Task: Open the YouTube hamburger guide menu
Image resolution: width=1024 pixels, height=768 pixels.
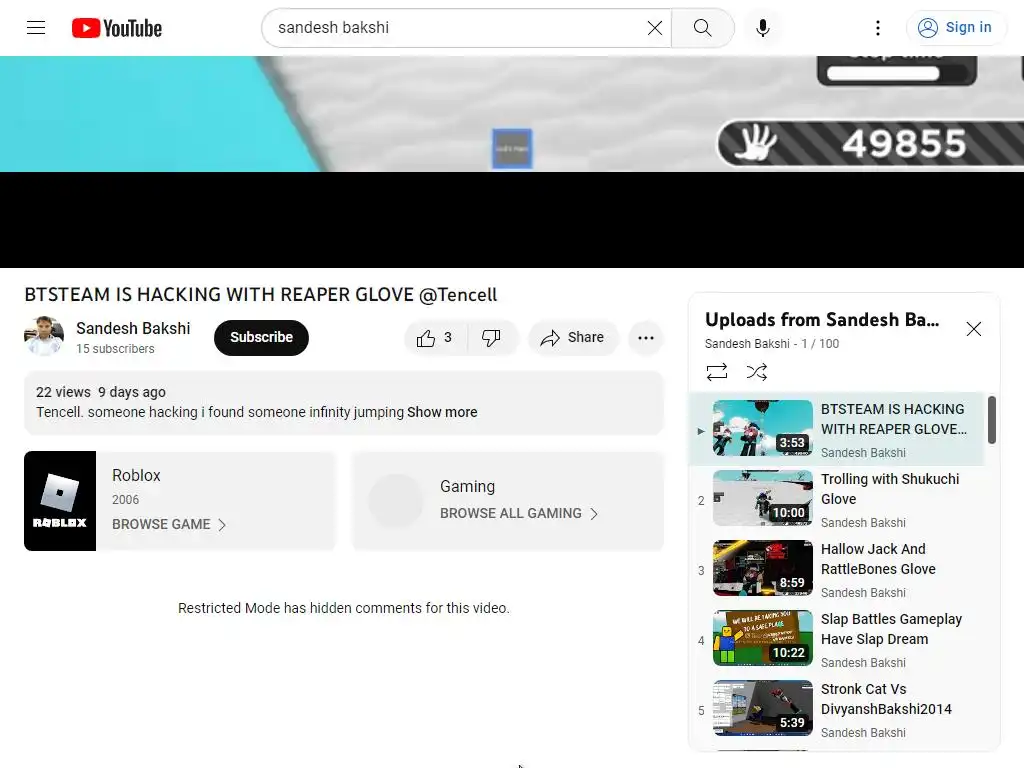Action: (x=36, y=27)
